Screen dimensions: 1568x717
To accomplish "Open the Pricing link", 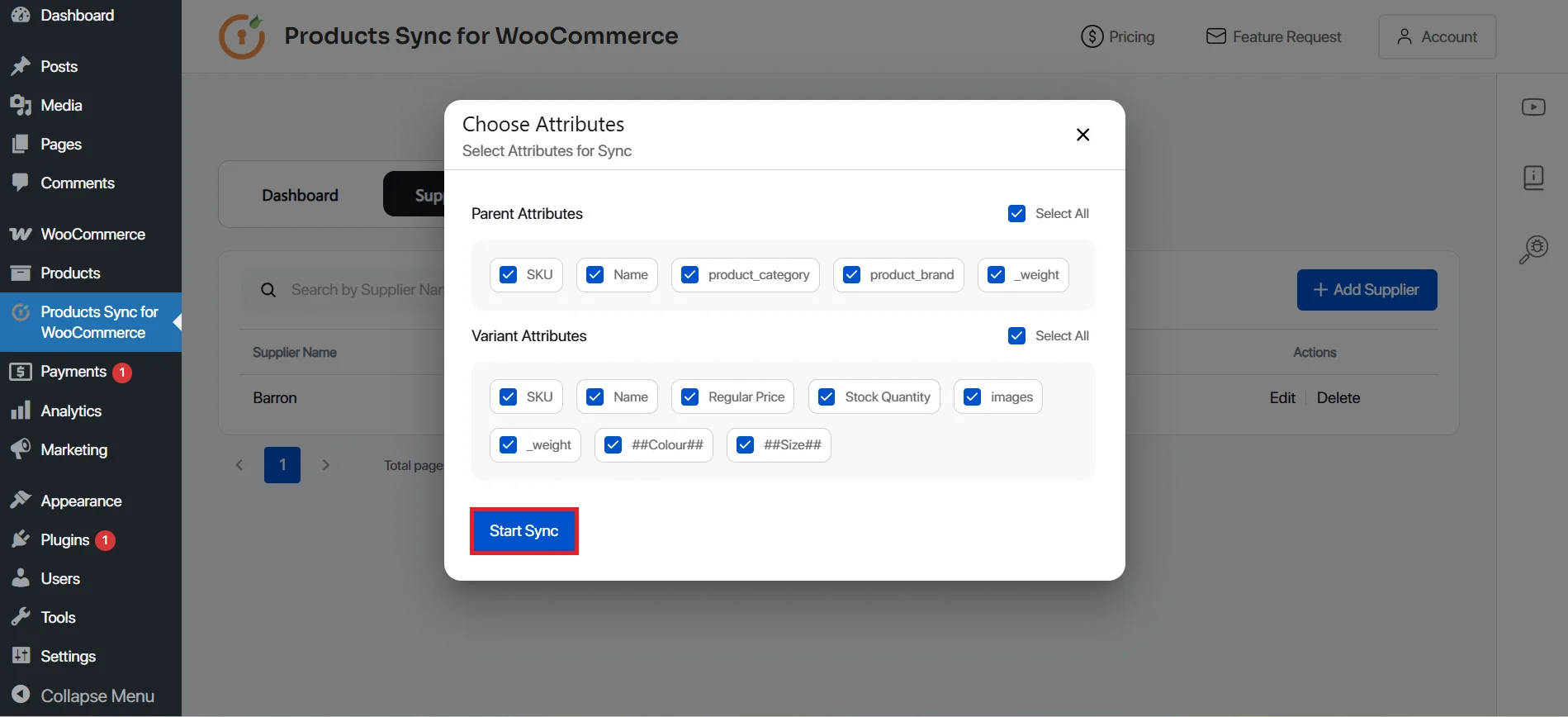I will 1118,36.
